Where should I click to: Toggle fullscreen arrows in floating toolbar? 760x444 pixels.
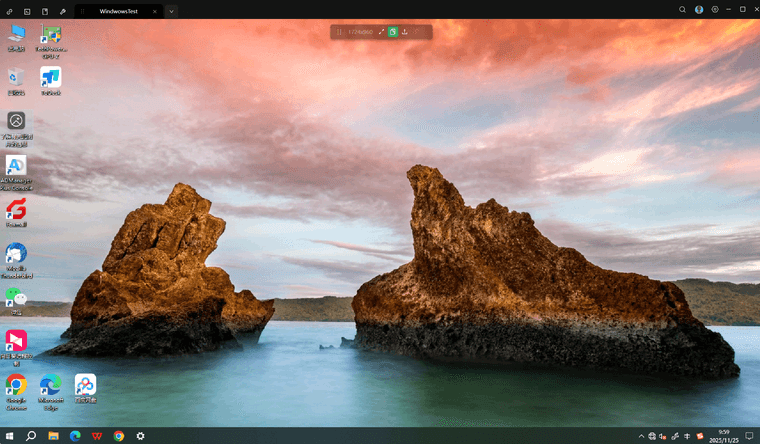pyautogui.click(x=381, y=32)
